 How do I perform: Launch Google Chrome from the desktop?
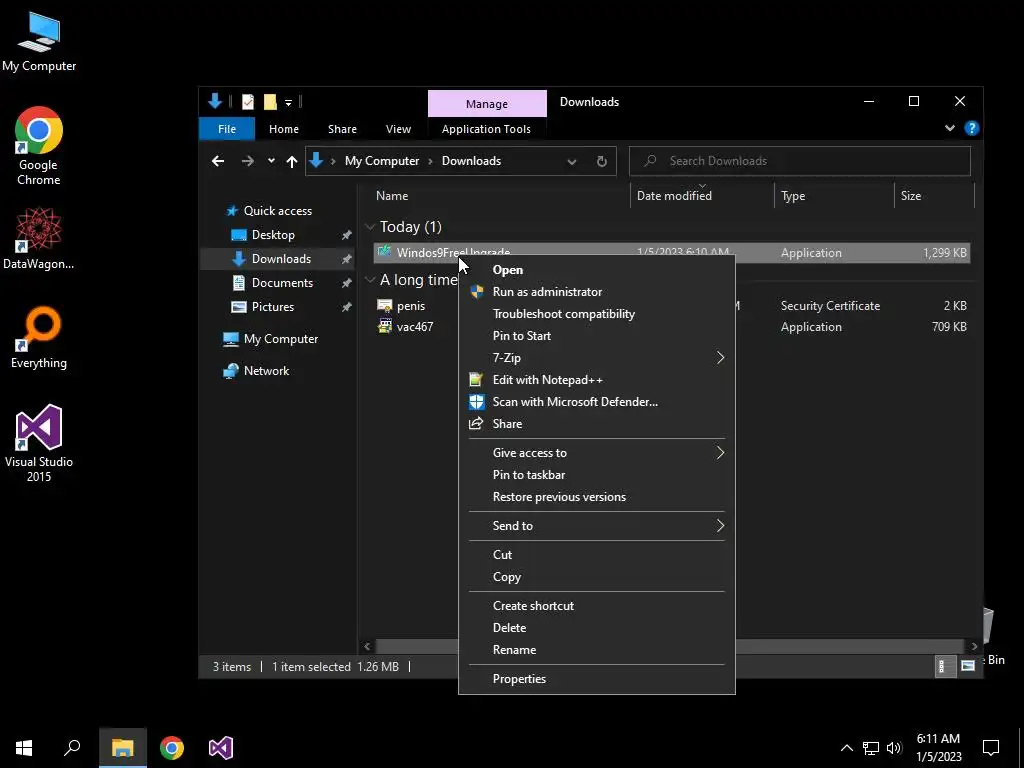click(x=39, y=146)
